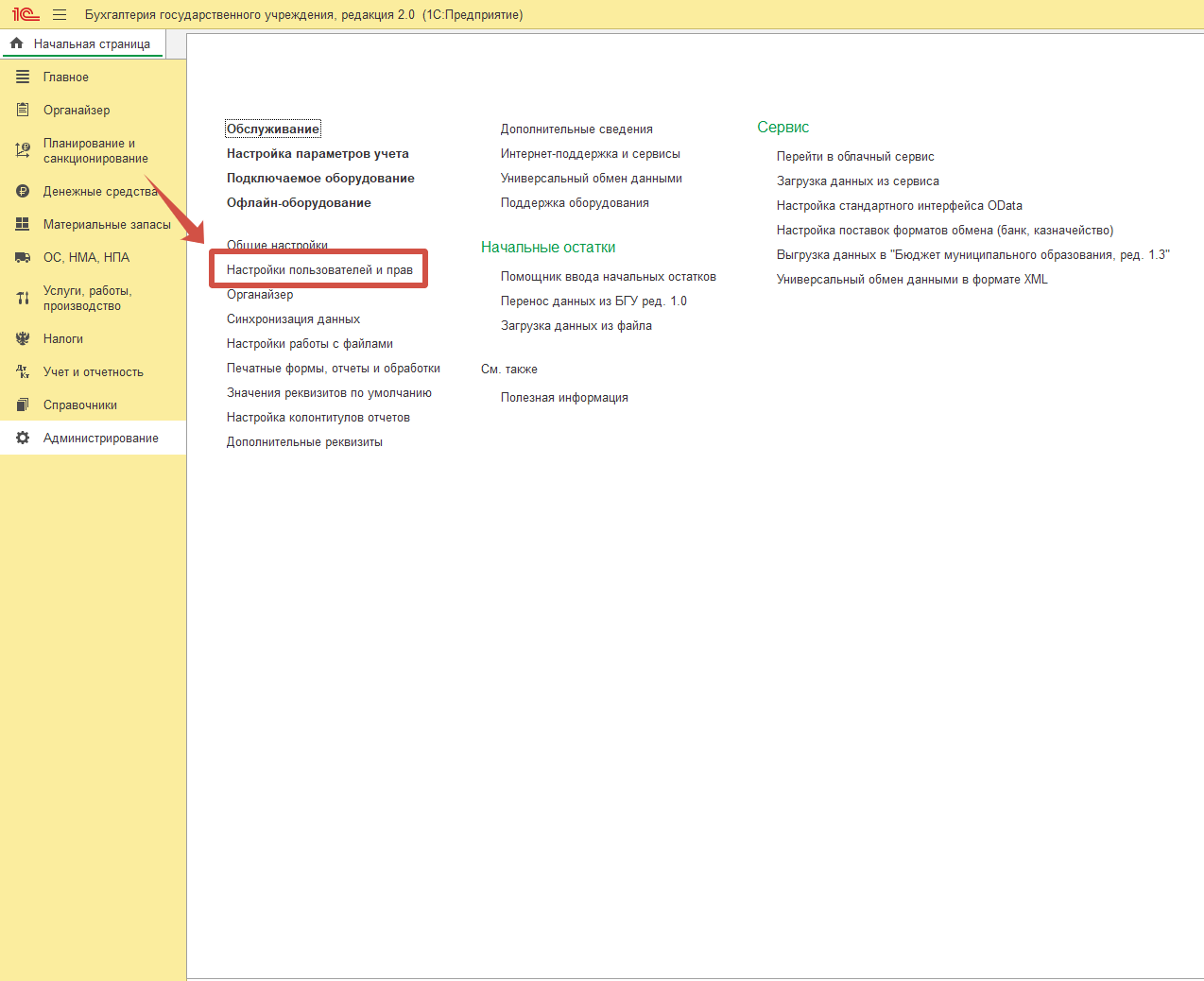Click the Материальные запасы grid icon
This screenshot has height=981, width=1204.
click(23, 224)
